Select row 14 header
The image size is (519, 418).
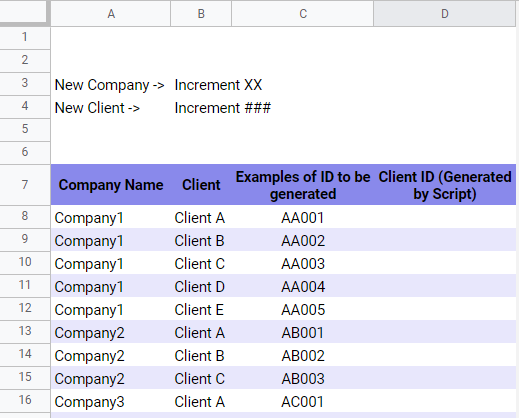pos(25,354)
